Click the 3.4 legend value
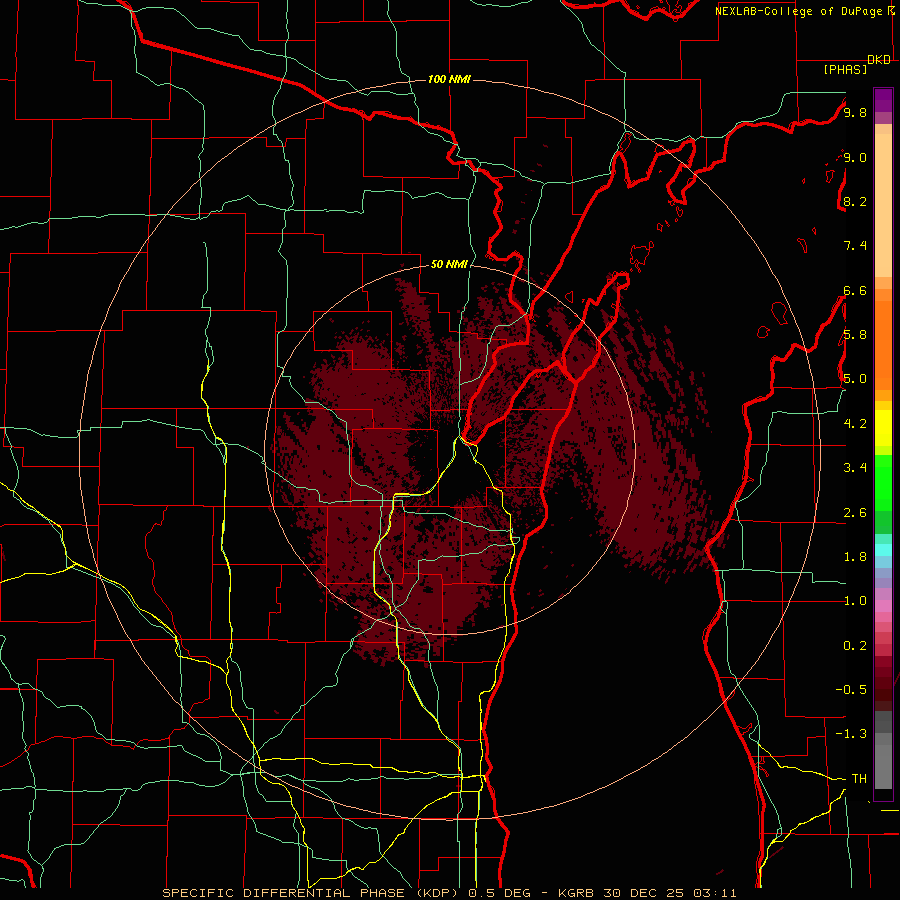 point(855,468)
